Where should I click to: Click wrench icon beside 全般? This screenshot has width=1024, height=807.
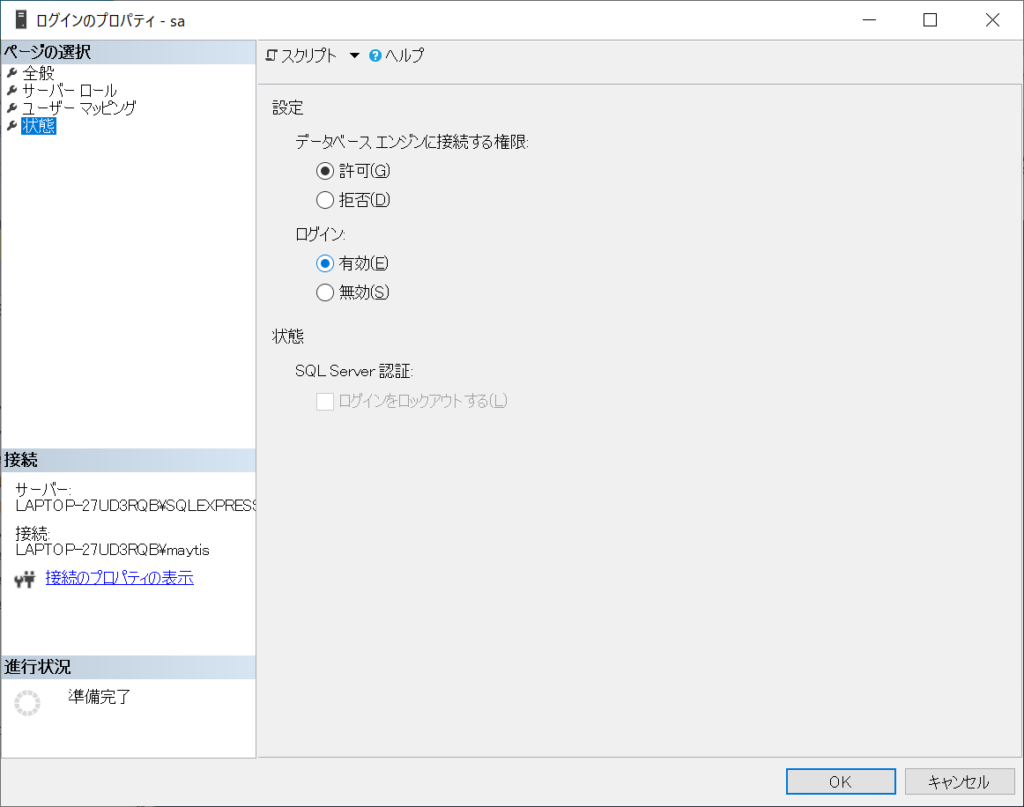pos(12,73)
